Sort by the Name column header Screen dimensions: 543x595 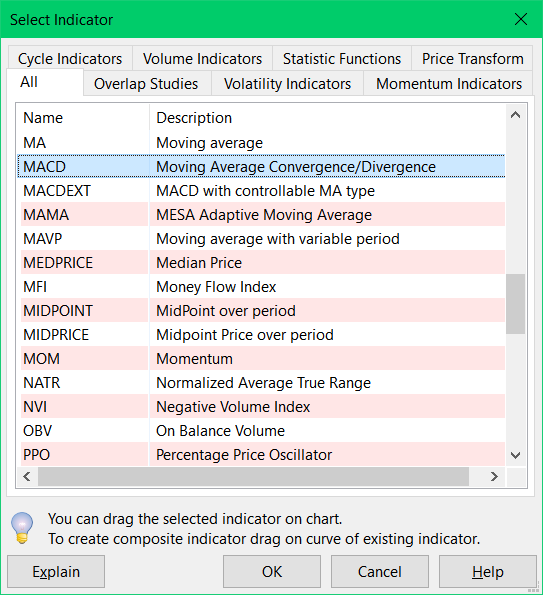pyautogui.click(x=83, y=118)
